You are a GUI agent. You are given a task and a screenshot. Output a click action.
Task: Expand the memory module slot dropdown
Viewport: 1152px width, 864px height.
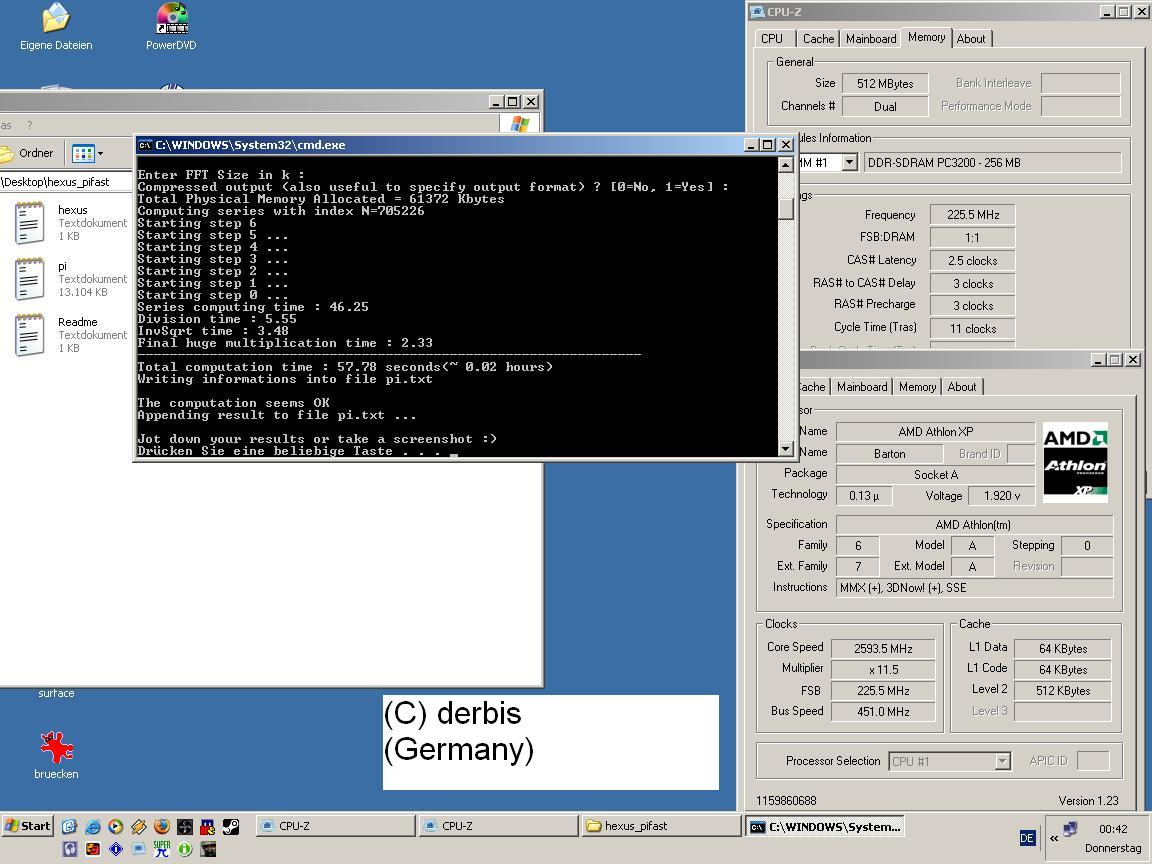(849, 162)
